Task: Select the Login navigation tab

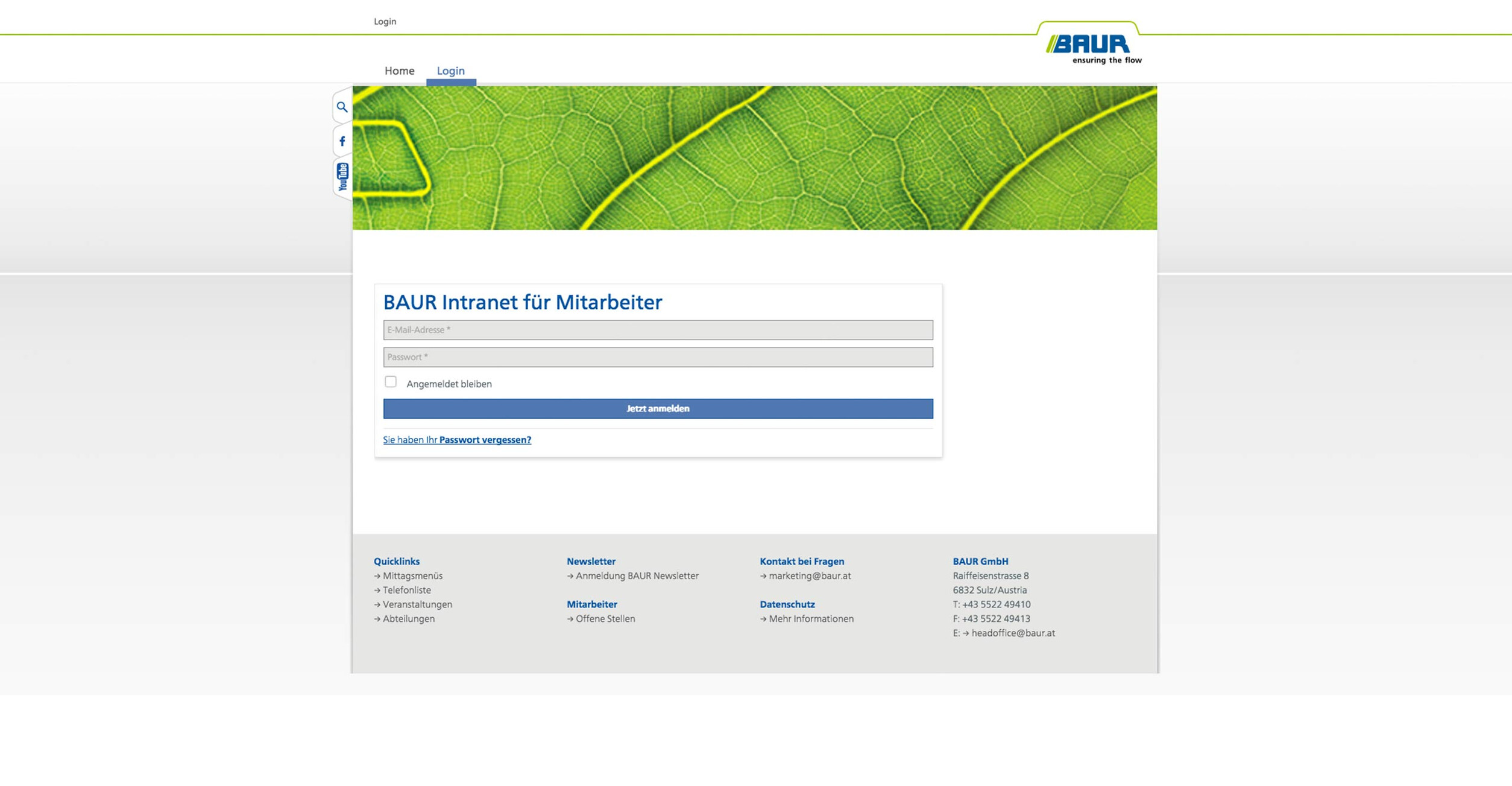Action: pyautogui.click(x=451, y=71)
